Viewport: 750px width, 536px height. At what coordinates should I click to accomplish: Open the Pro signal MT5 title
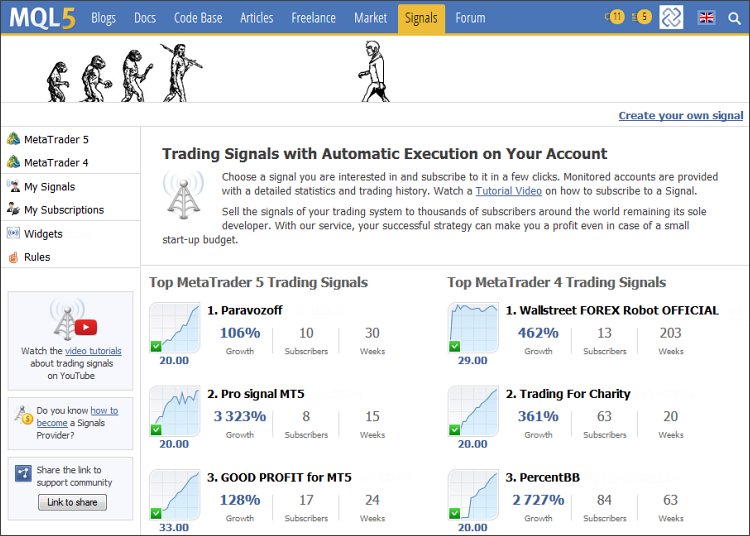tap(256, 394)
